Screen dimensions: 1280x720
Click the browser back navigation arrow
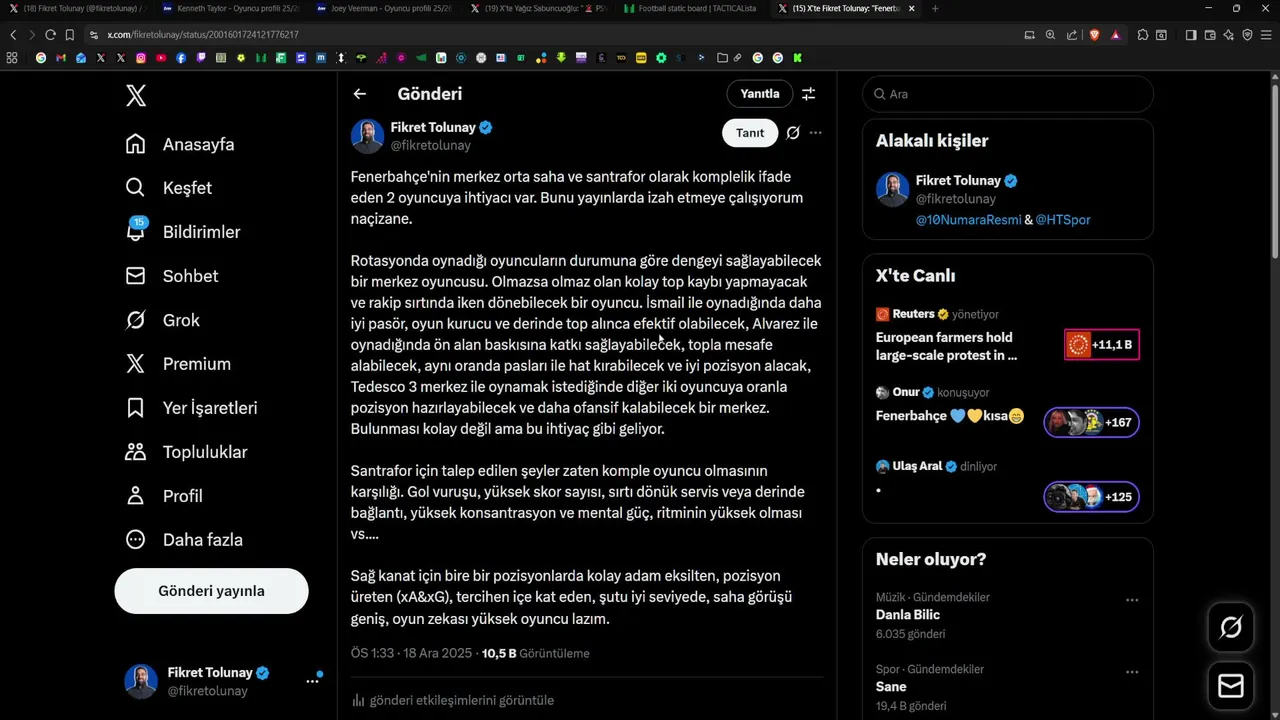click(13, 34)
